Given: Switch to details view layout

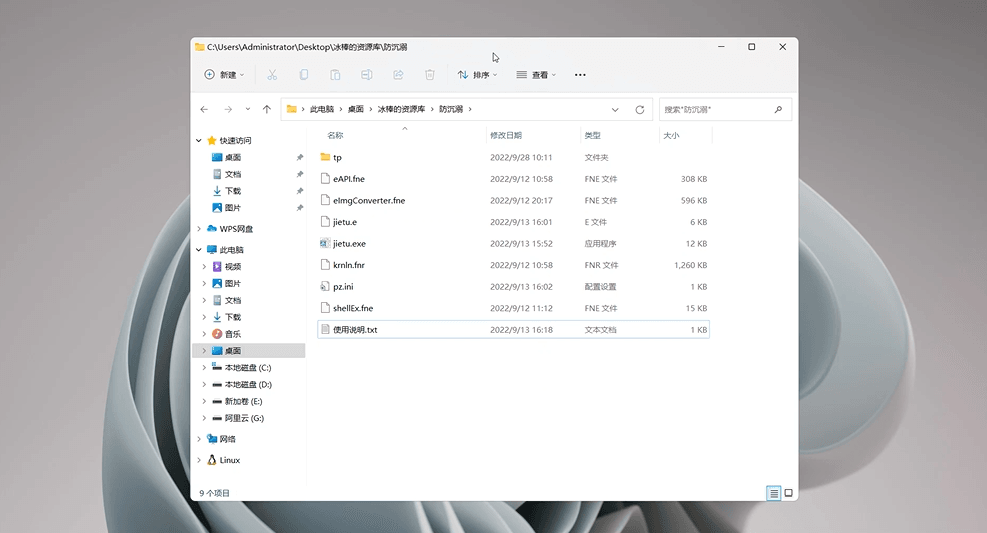Looking at the screenshot, I should (773, 493).
